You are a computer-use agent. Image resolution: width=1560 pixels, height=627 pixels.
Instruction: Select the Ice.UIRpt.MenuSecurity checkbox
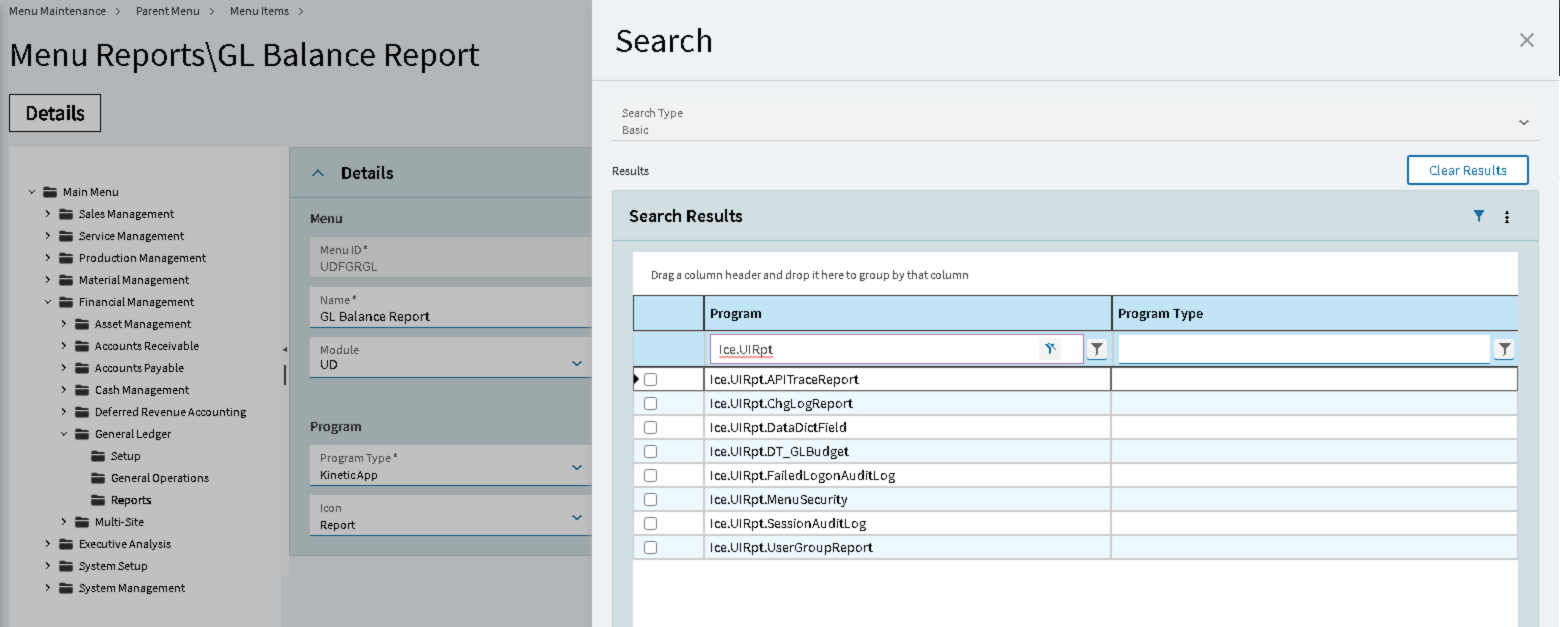click(651, 500)
